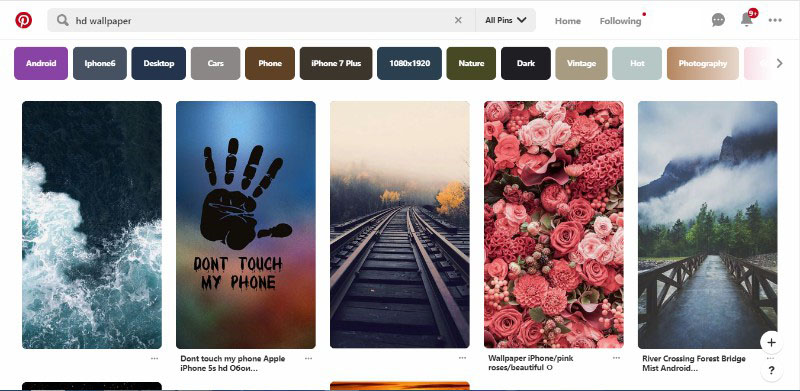800x391 pixels.
Task: Select the Phone category chip
Action: (270, 63)
